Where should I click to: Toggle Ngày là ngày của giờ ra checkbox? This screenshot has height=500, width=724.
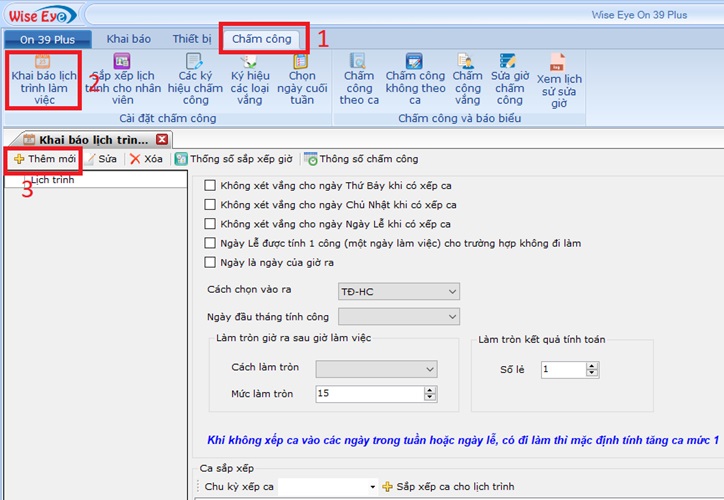210,263
